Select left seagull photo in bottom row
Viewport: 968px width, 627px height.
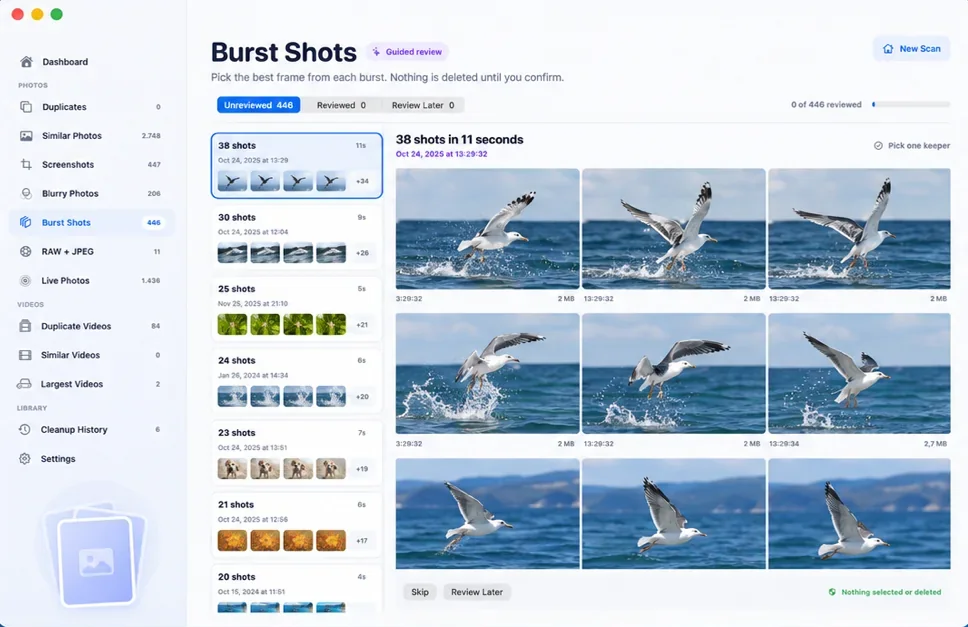click(487, 513)
